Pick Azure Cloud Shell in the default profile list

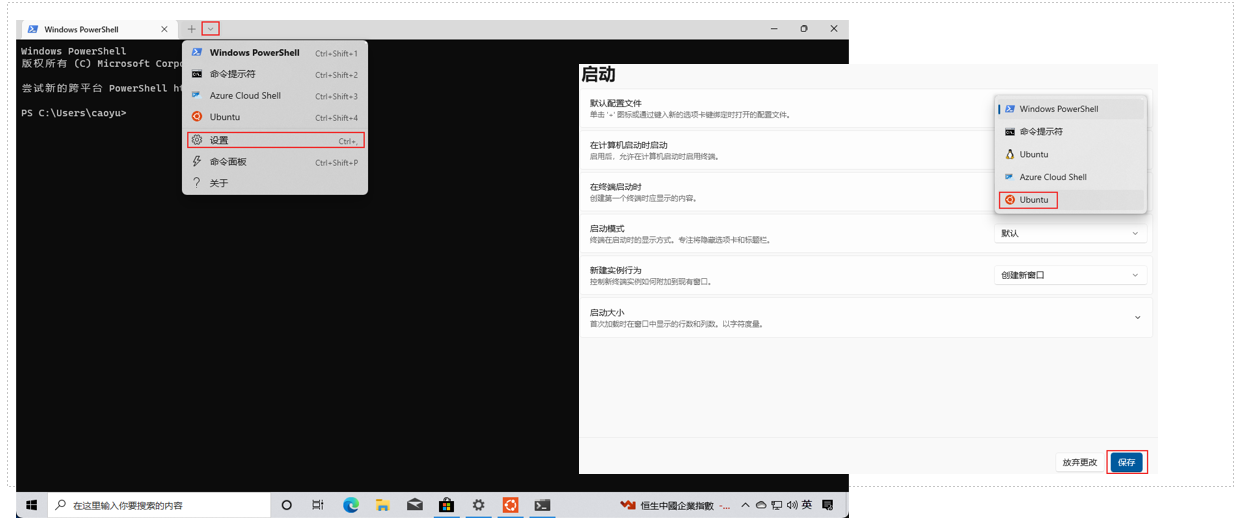(x=1071, y=177)
